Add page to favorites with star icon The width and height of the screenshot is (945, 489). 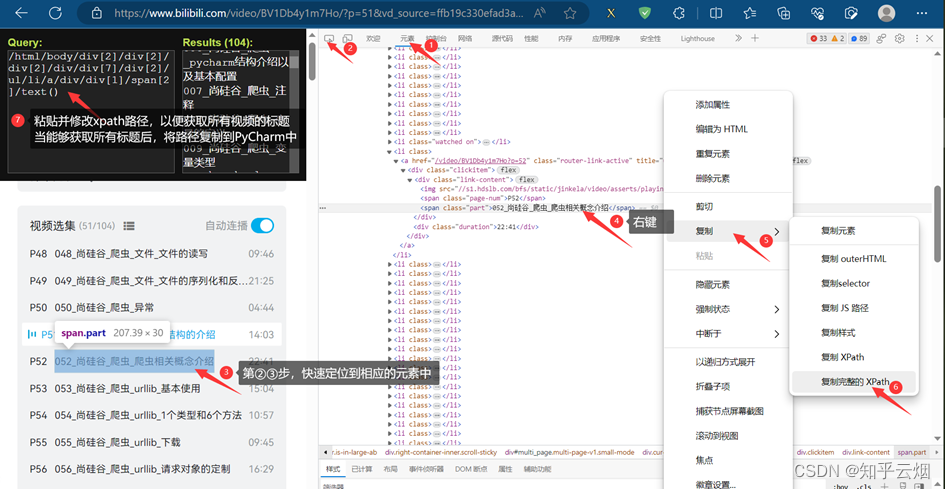[570, 13]
